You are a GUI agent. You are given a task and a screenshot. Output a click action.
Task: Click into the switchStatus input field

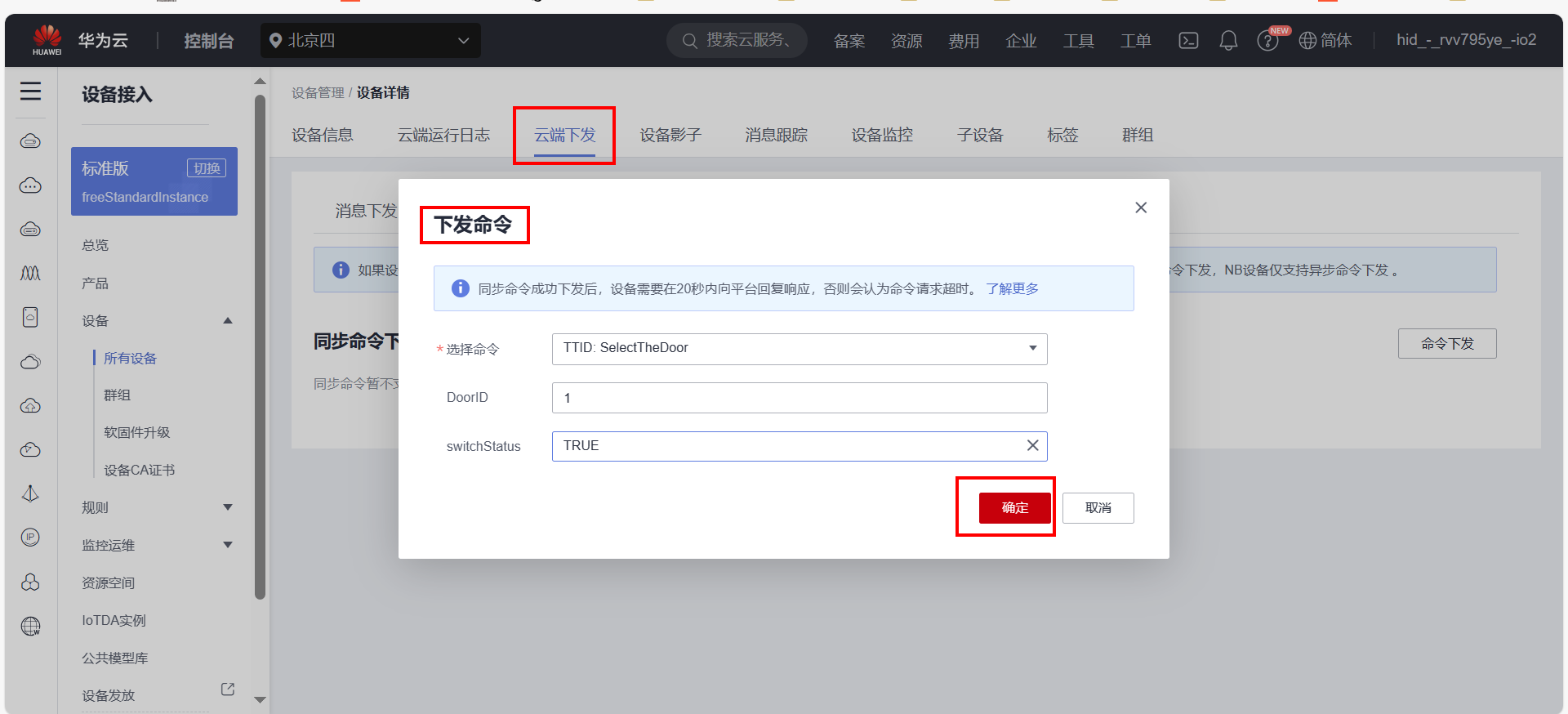point(800,446)
